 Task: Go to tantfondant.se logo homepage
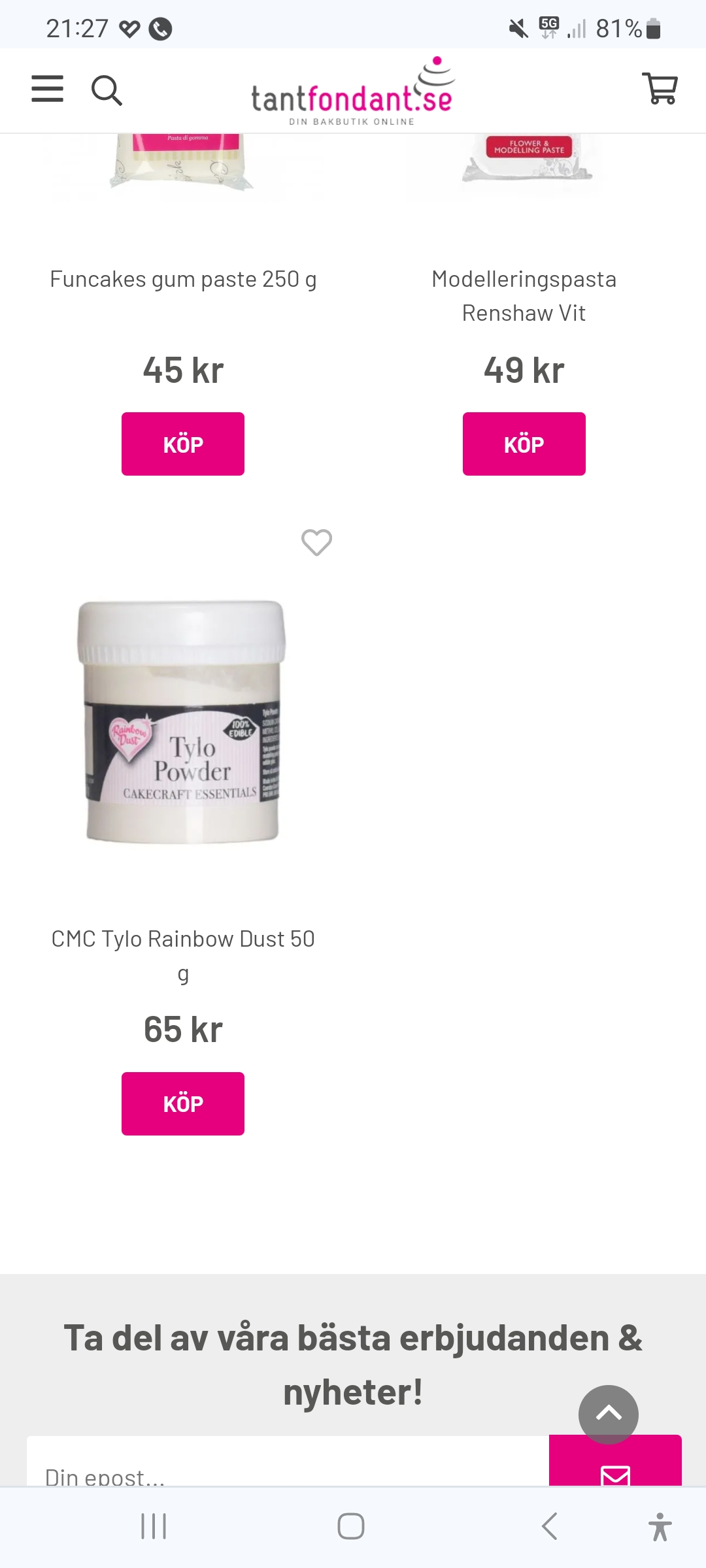[x=353, y=91]
